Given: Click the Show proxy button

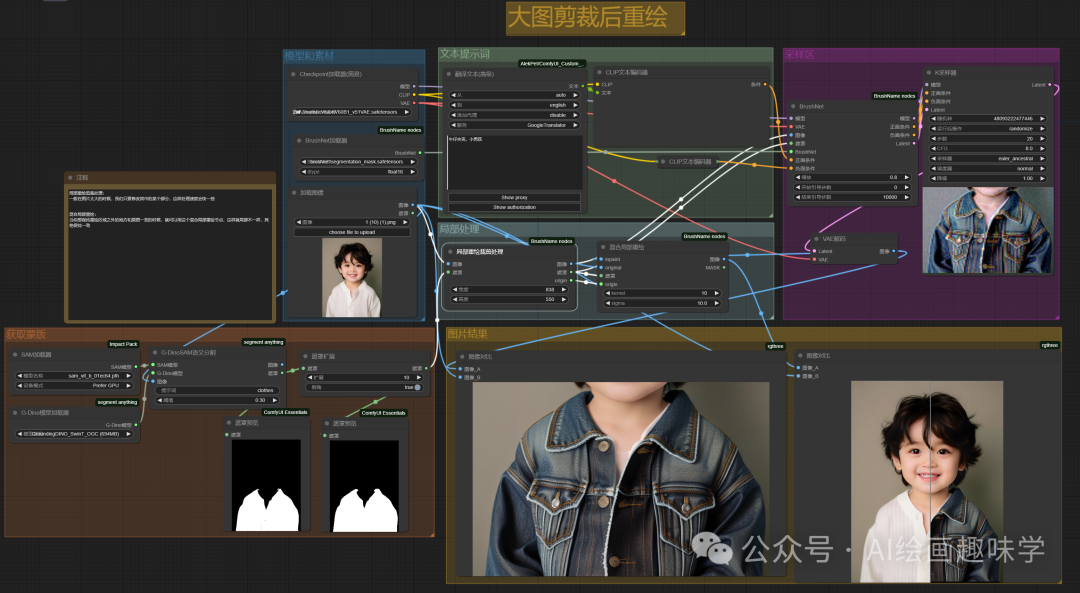Looking at the screenshot, I should coord(514,197).
